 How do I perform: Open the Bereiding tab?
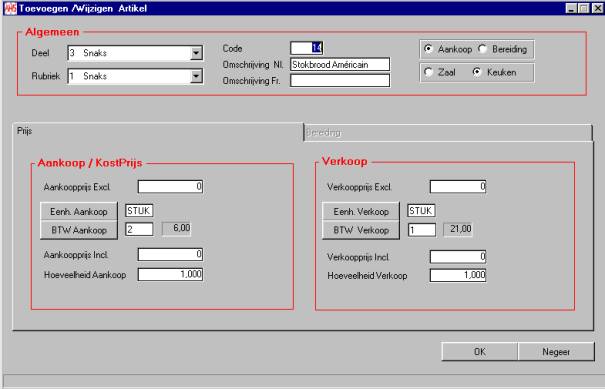click(x=448, y=133)
